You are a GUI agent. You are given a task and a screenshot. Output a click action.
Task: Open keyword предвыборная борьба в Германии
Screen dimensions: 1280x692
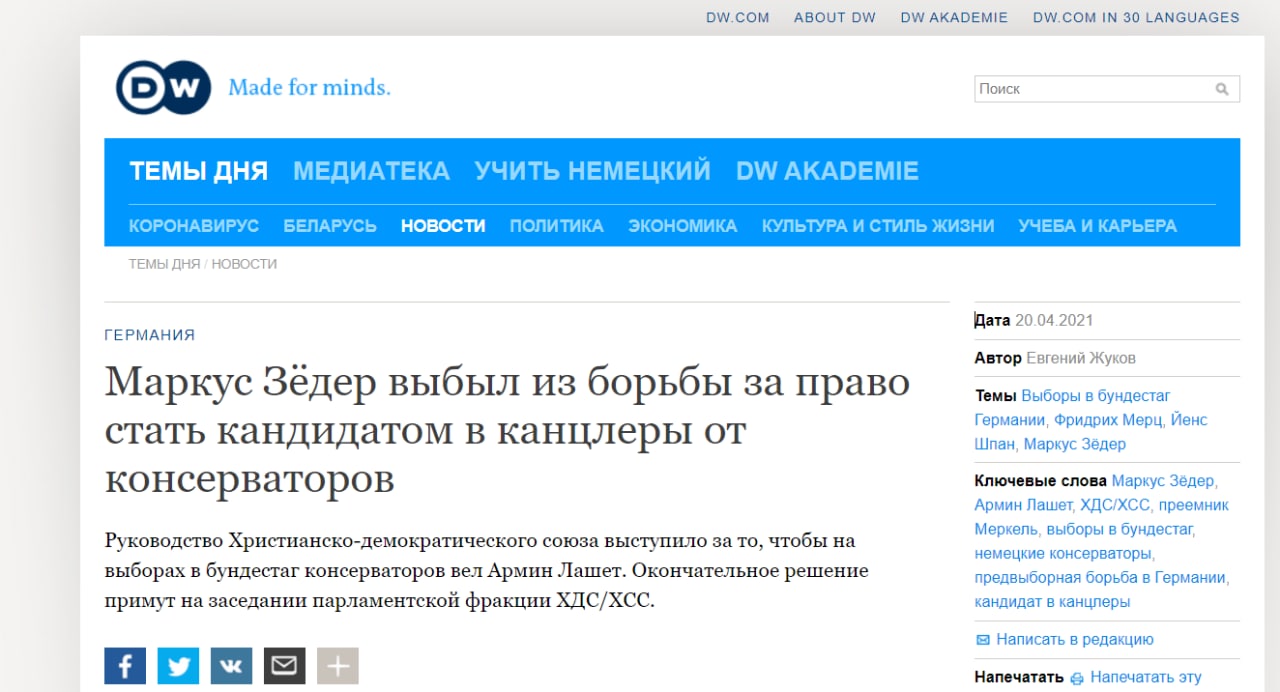pos(1101,577)
